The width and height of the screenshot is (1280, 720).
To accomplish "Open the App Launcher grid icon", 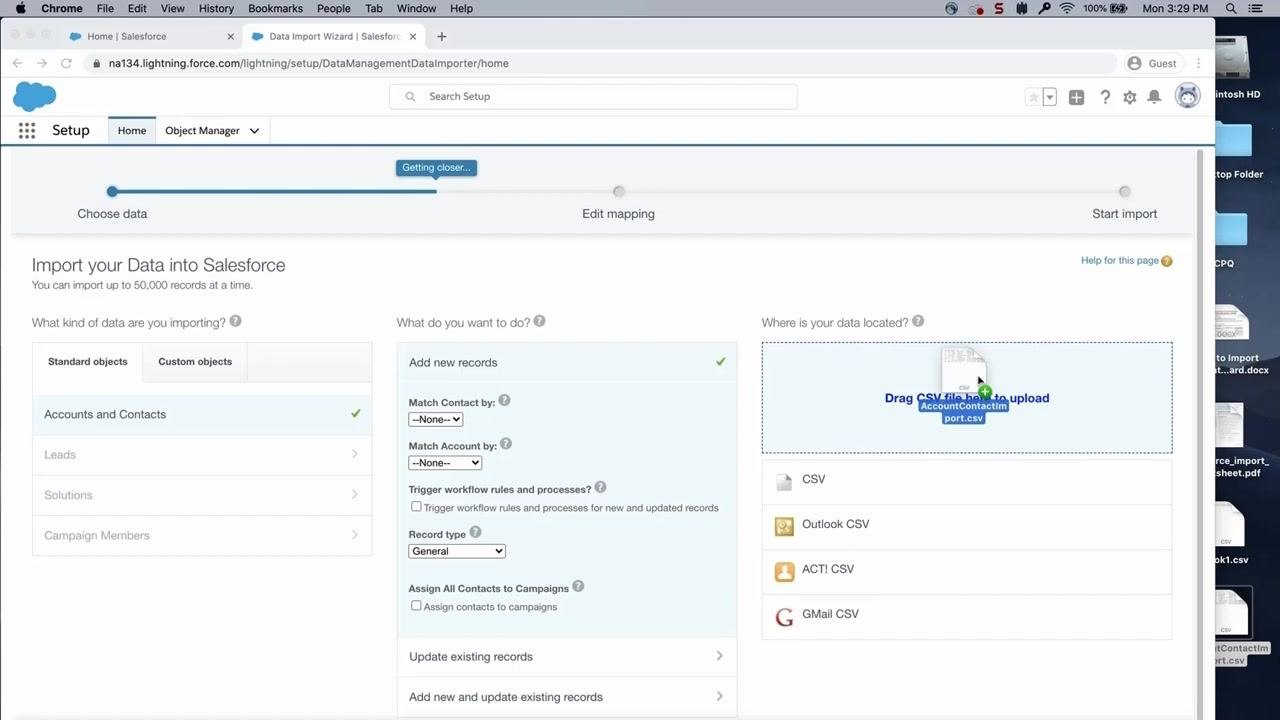I will (x=27, y=130).
